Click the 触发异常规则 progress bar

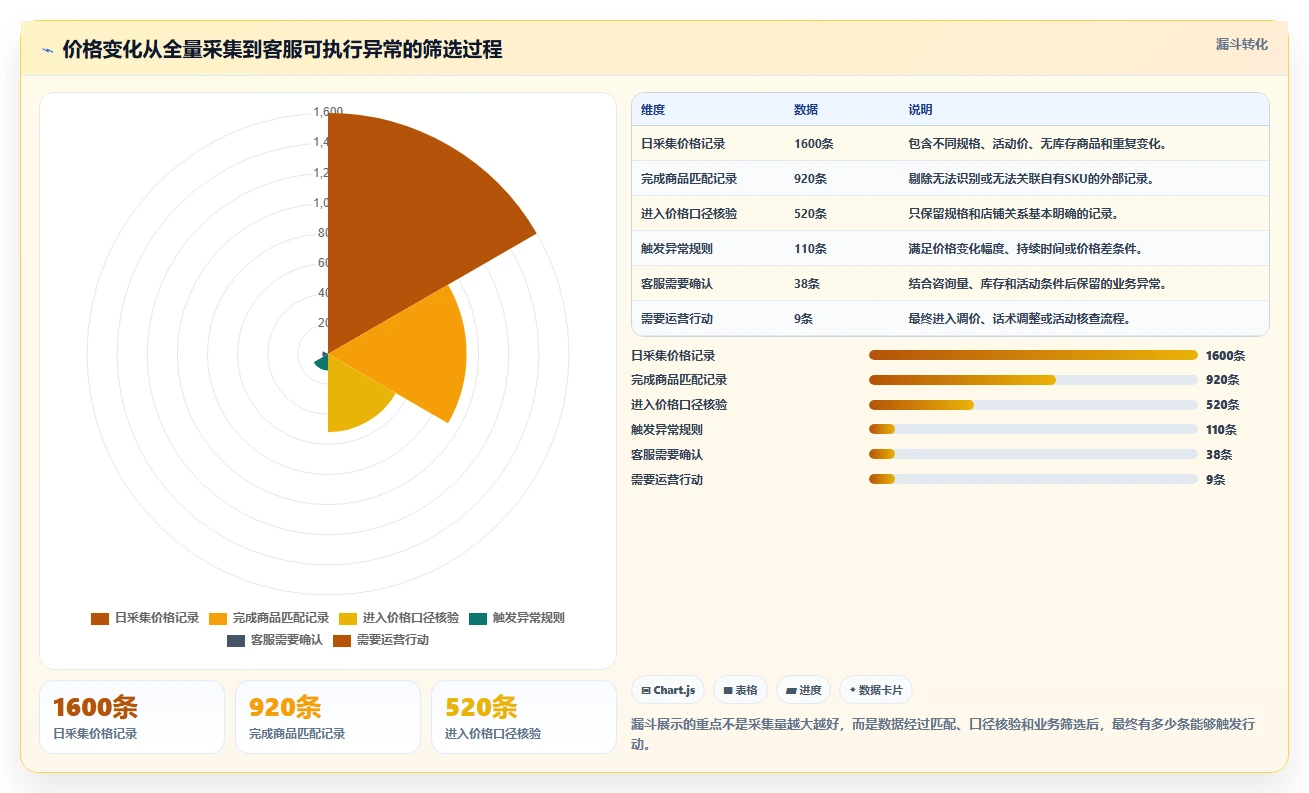(1033, 430)
